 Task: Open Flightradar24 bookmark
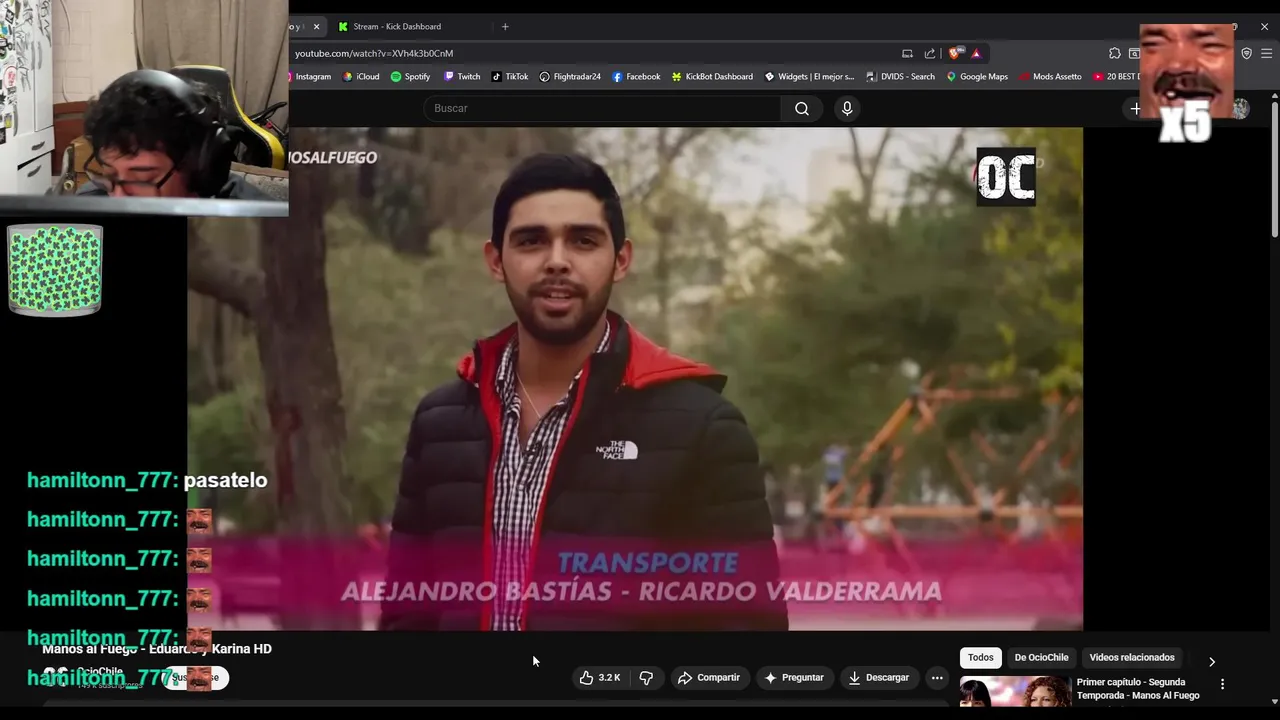(570, 76)
